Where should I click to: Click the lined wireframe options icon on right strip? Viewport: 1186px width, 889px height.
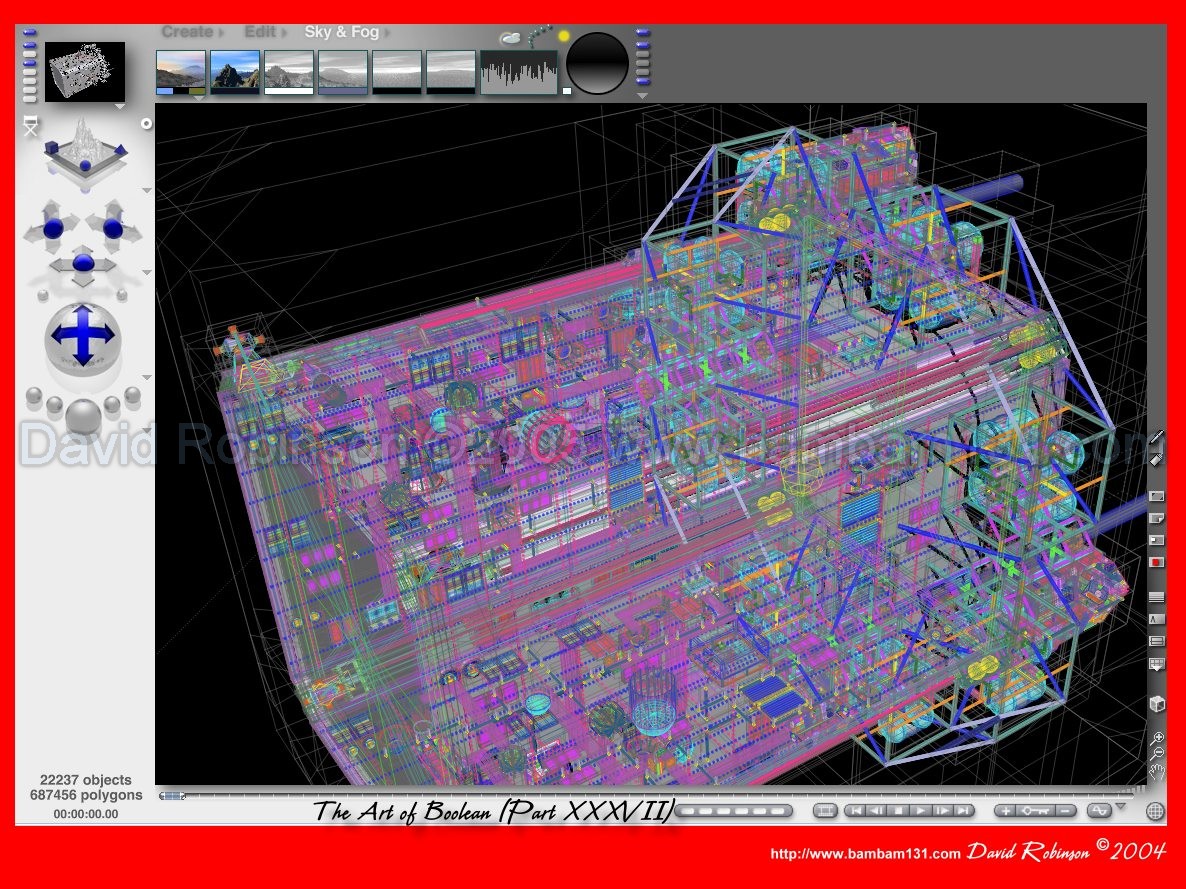coord(1157,598)
